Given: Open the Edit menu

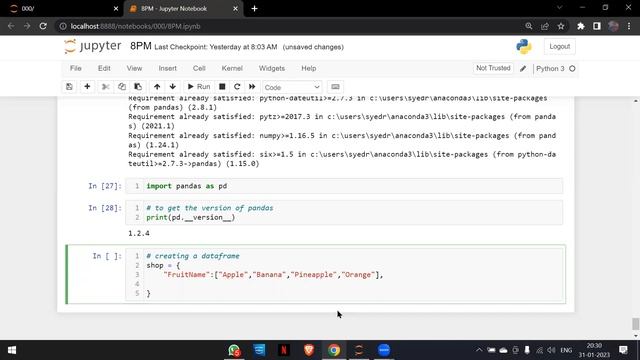Looking at the screenshot, I should click(x=104, y=68).
